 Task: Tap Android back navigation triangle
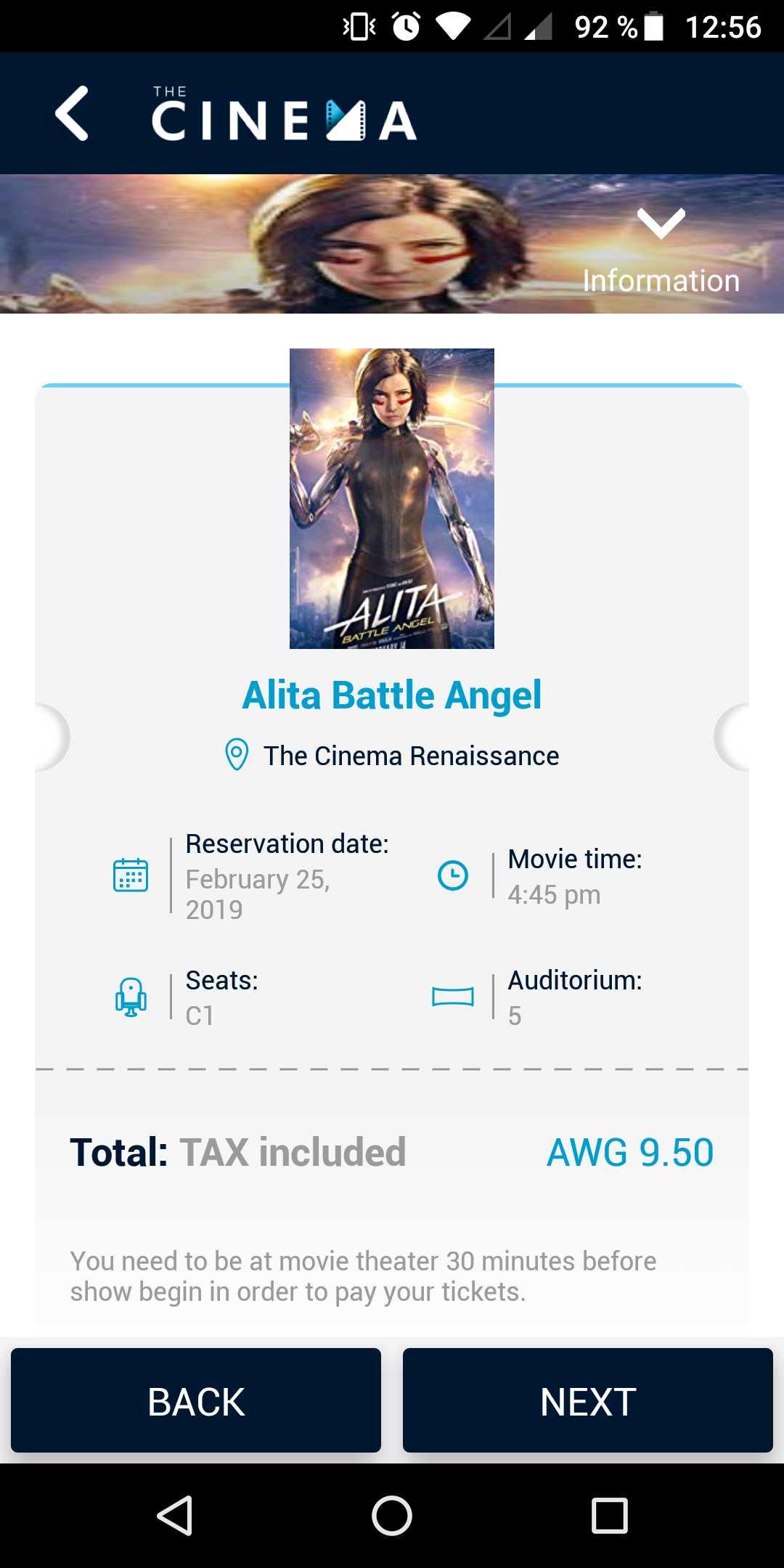(175, 1516)
